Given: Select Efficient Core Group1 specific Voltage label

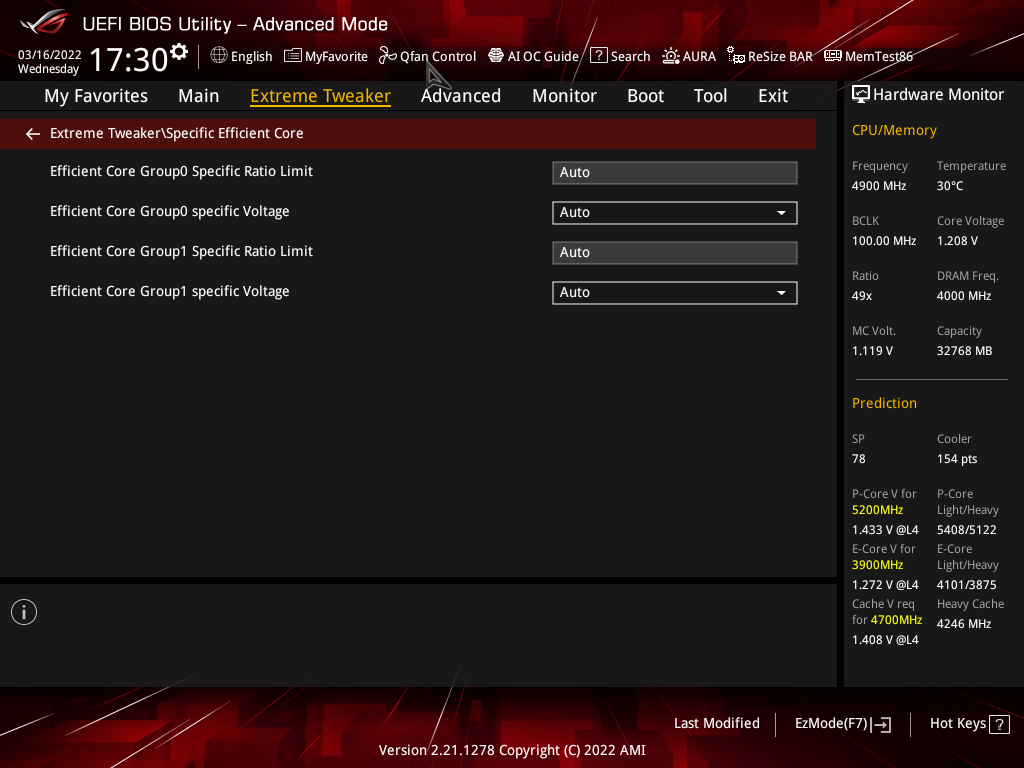Looking at the screenshot, I should click(x=169, y=291).
